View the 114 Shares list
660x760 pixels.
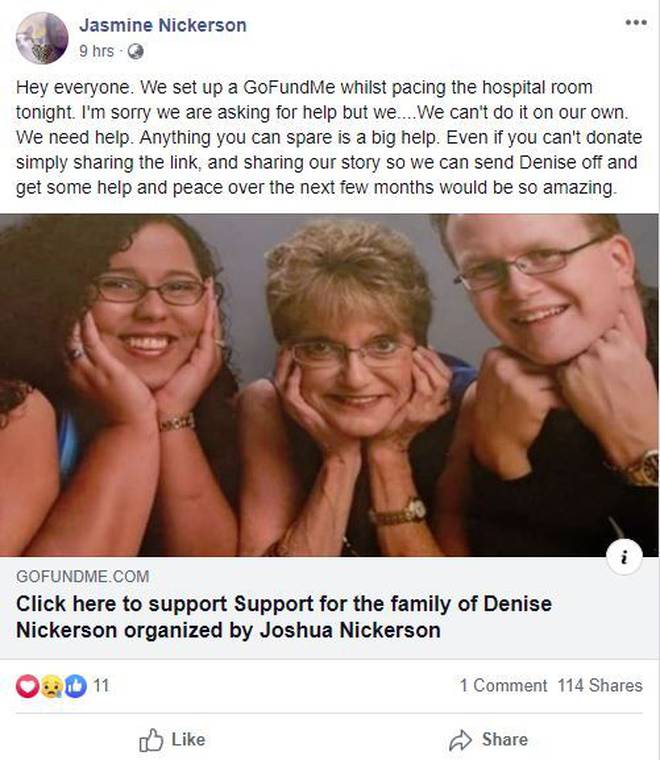coord(600,685)
